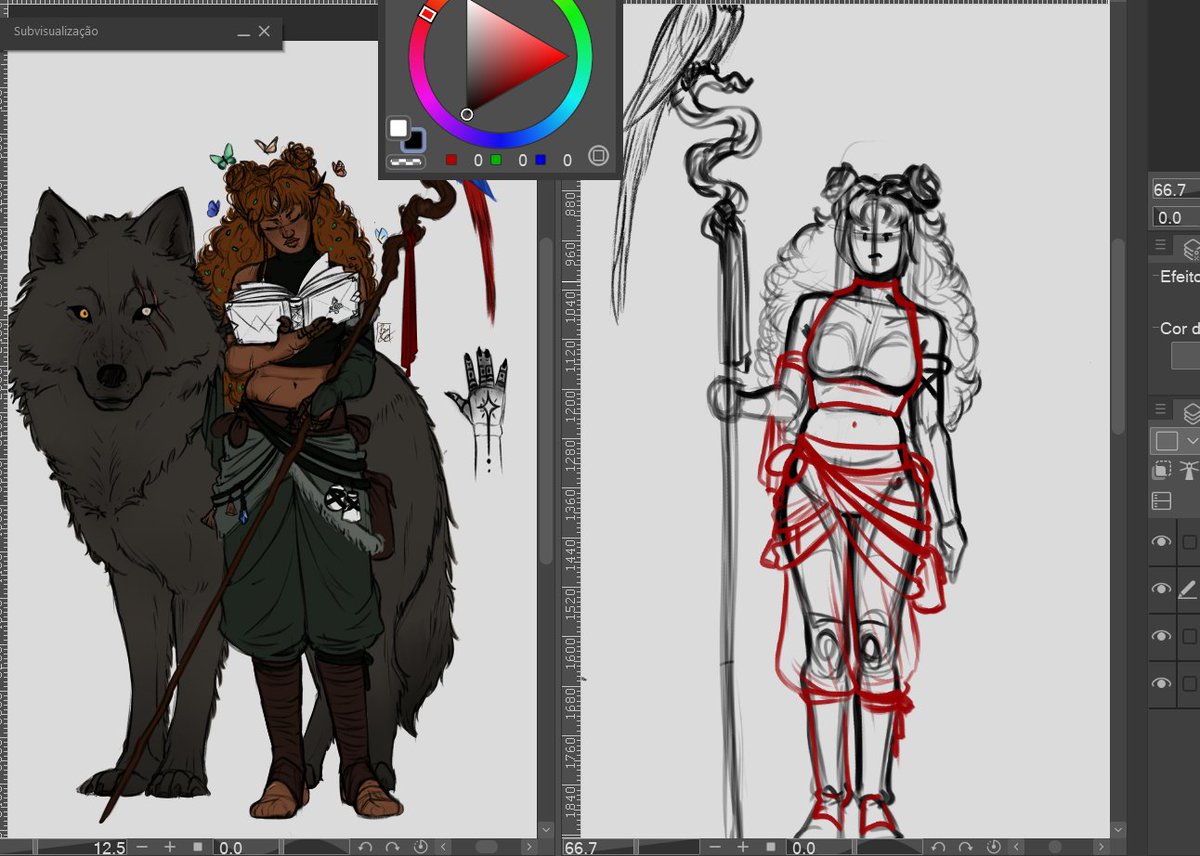Select the white main color swatch

click(398, 127)
